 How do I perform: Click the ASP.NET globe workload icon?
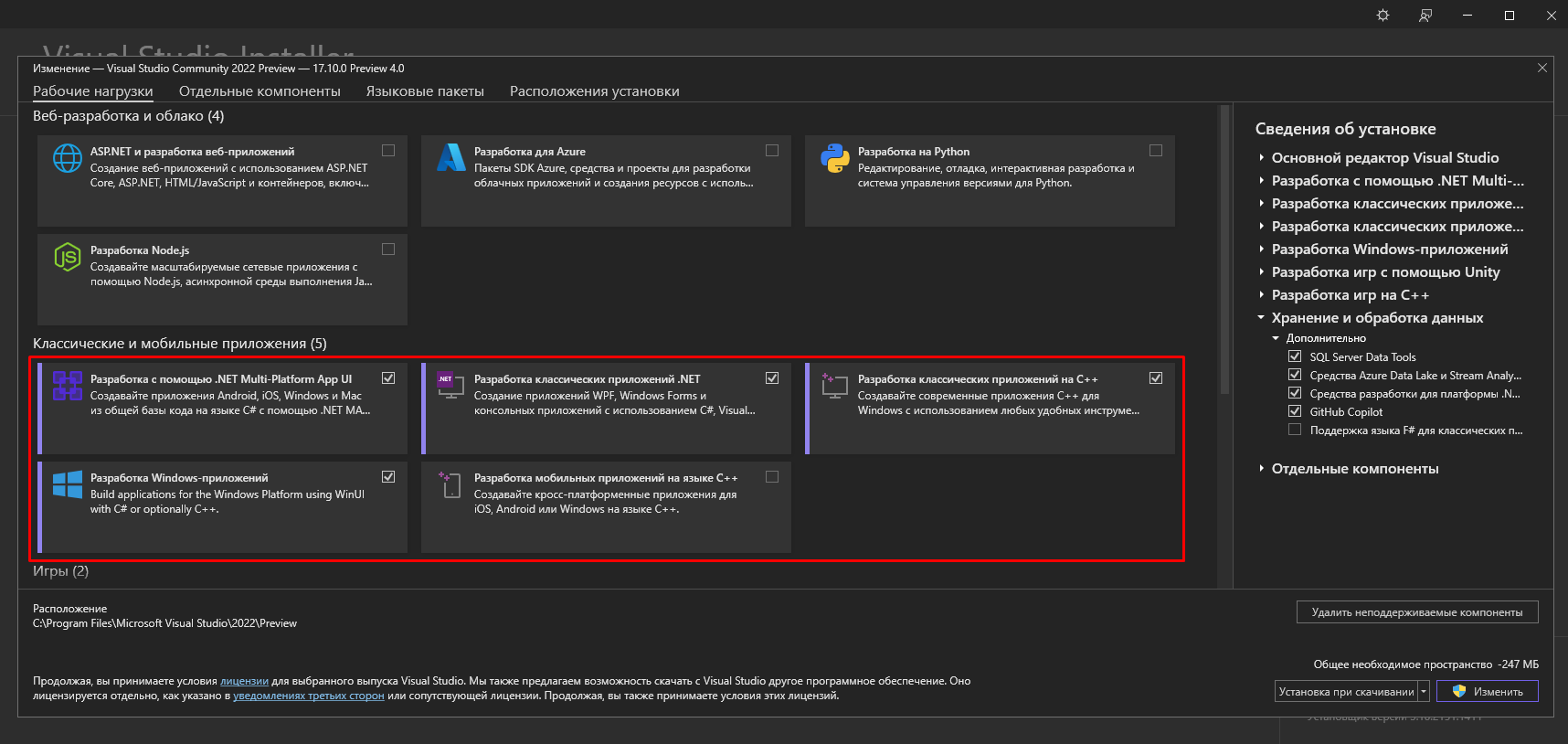[67, 158]
